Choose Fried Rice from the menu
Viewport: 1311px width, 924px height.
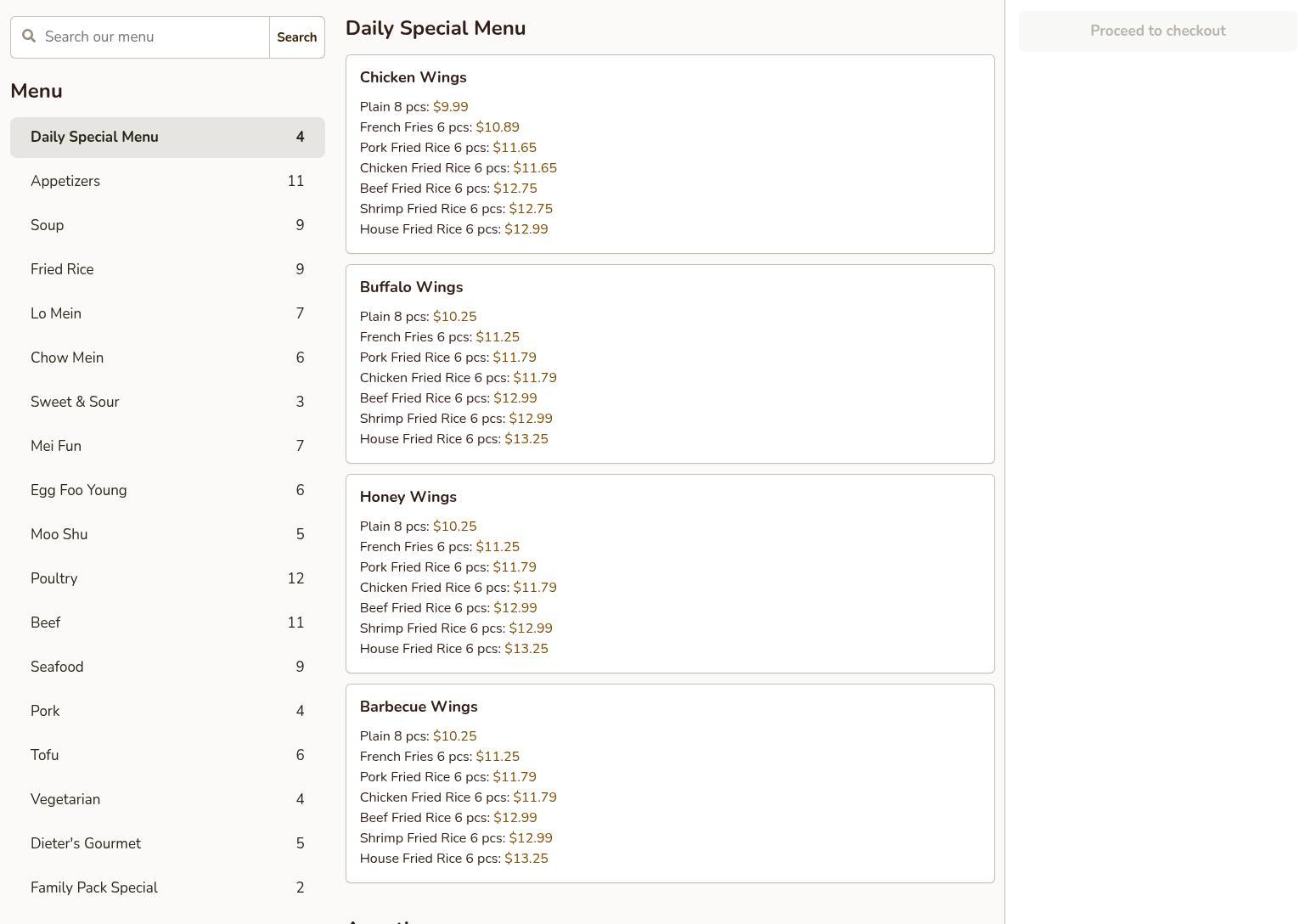tap(167, 270)
